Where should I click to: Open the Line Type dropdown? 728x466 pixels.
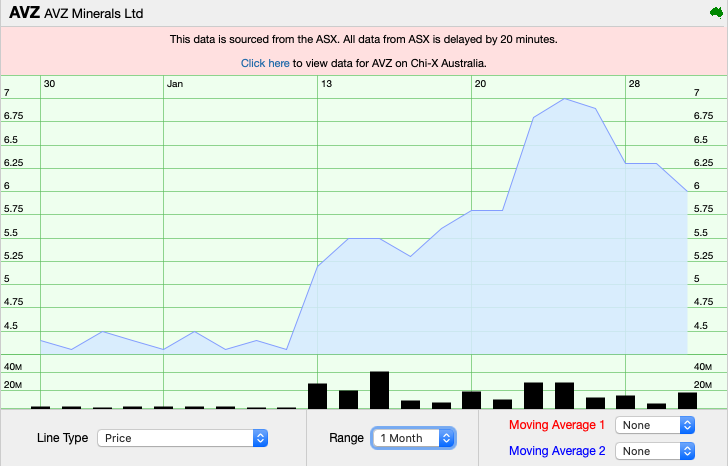tap(182, 438)
